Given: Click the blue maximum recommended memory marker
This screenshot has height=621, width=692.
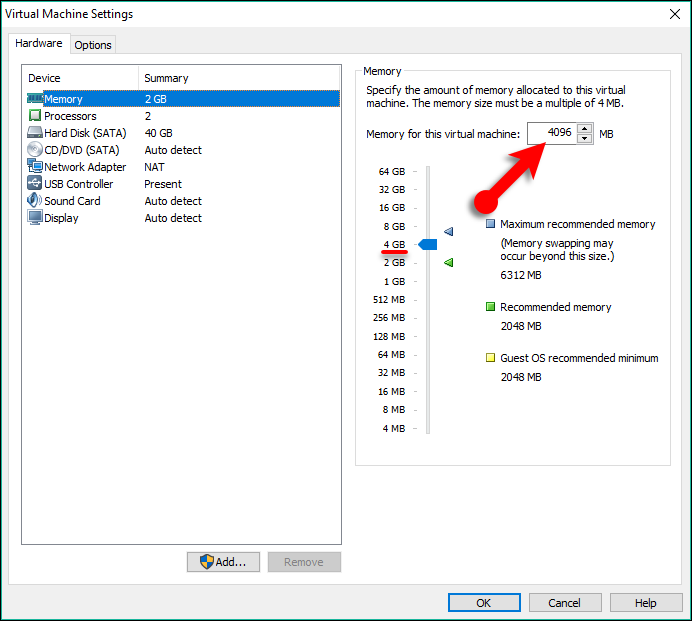Looking at the screenshot, I should (449, 232).
